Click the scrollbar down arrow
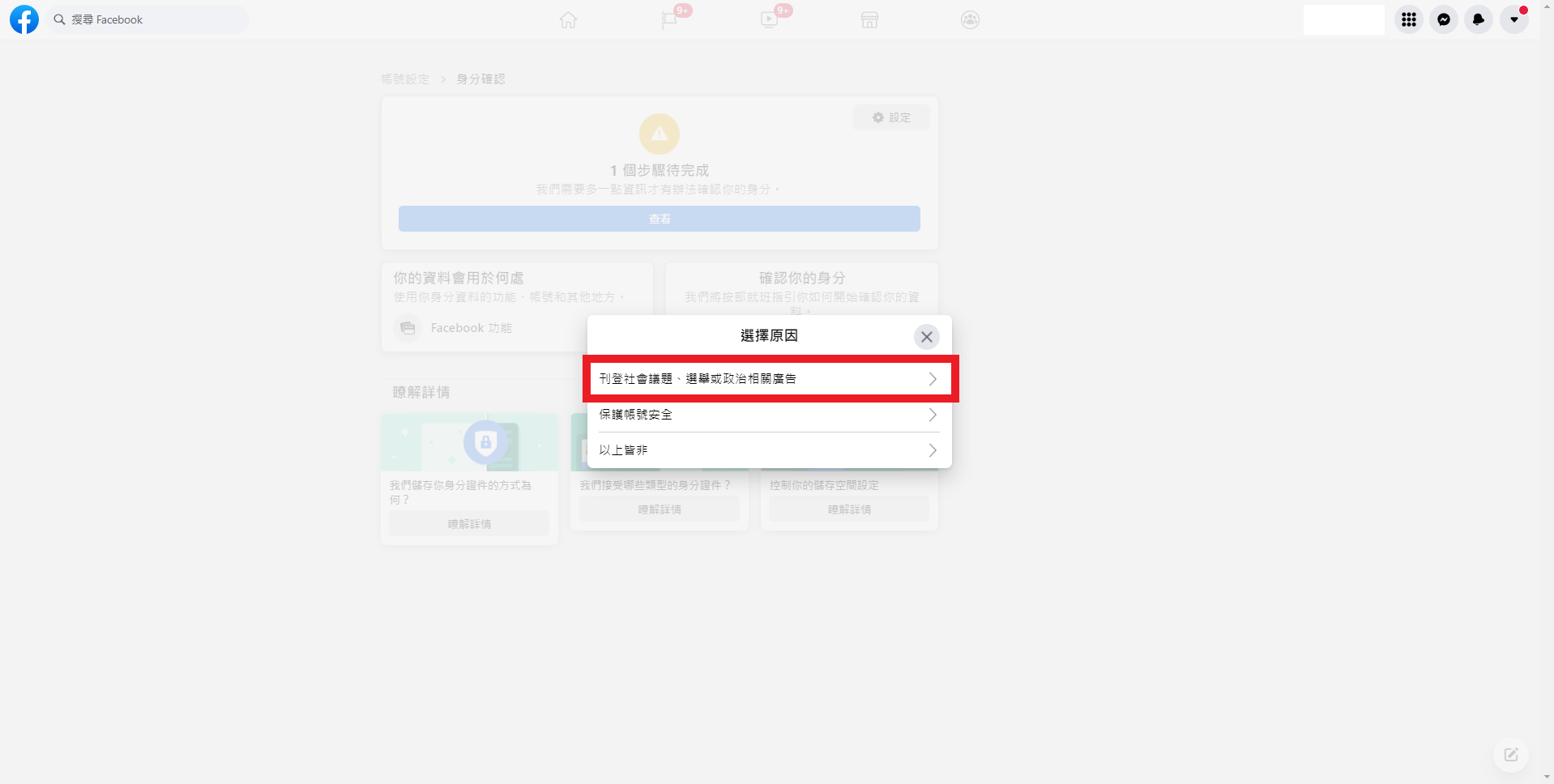This screenshot has width=1554, height=784. 1547,777
